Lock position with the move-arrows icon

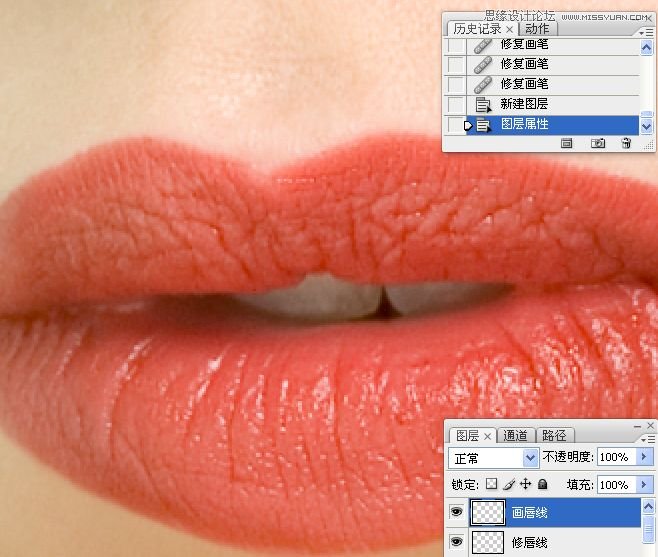tap(525, 484)
